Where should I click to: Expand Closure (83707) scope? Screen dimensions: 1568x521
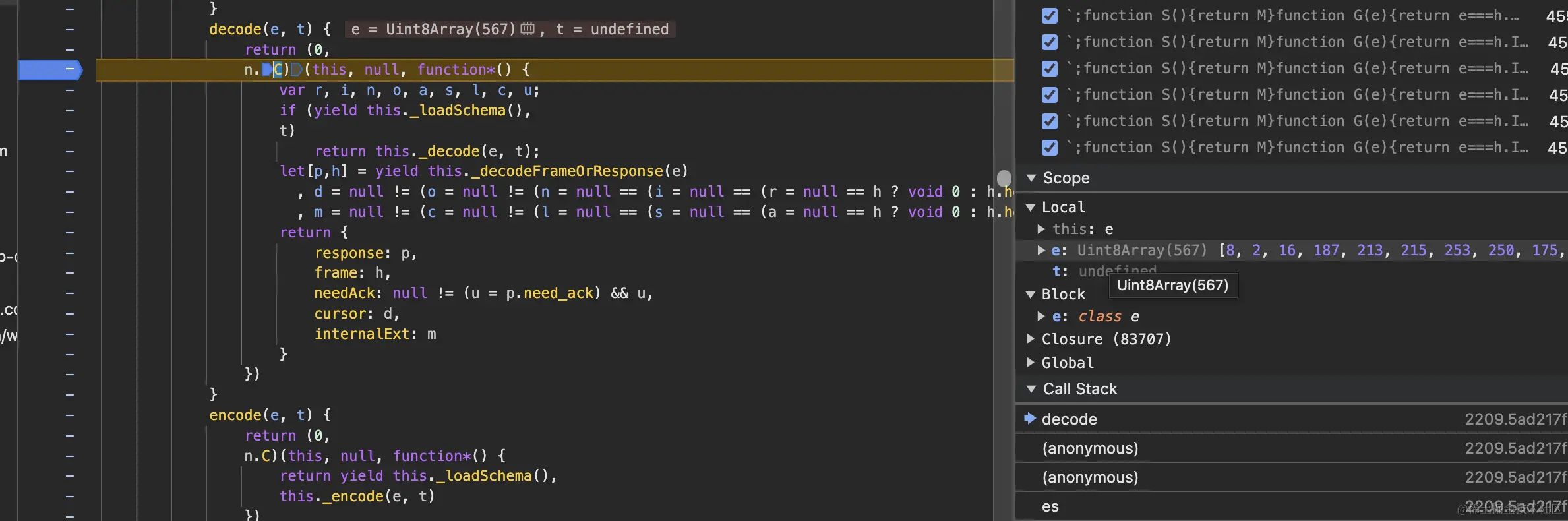tap(1031, 338)
